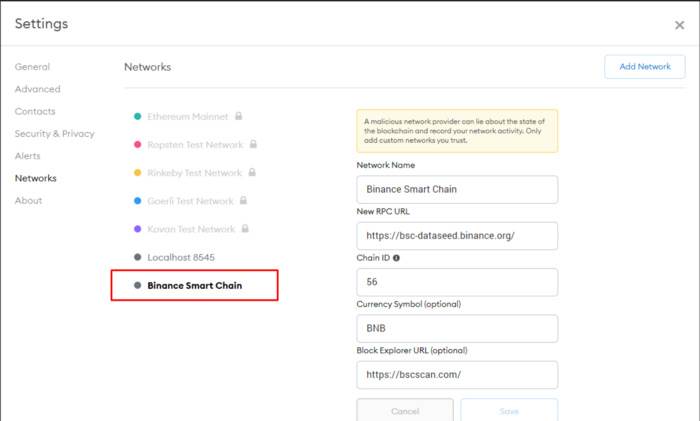Click the Chain ID info icon
The image size is (700, 421).
(x=396, y=258)
